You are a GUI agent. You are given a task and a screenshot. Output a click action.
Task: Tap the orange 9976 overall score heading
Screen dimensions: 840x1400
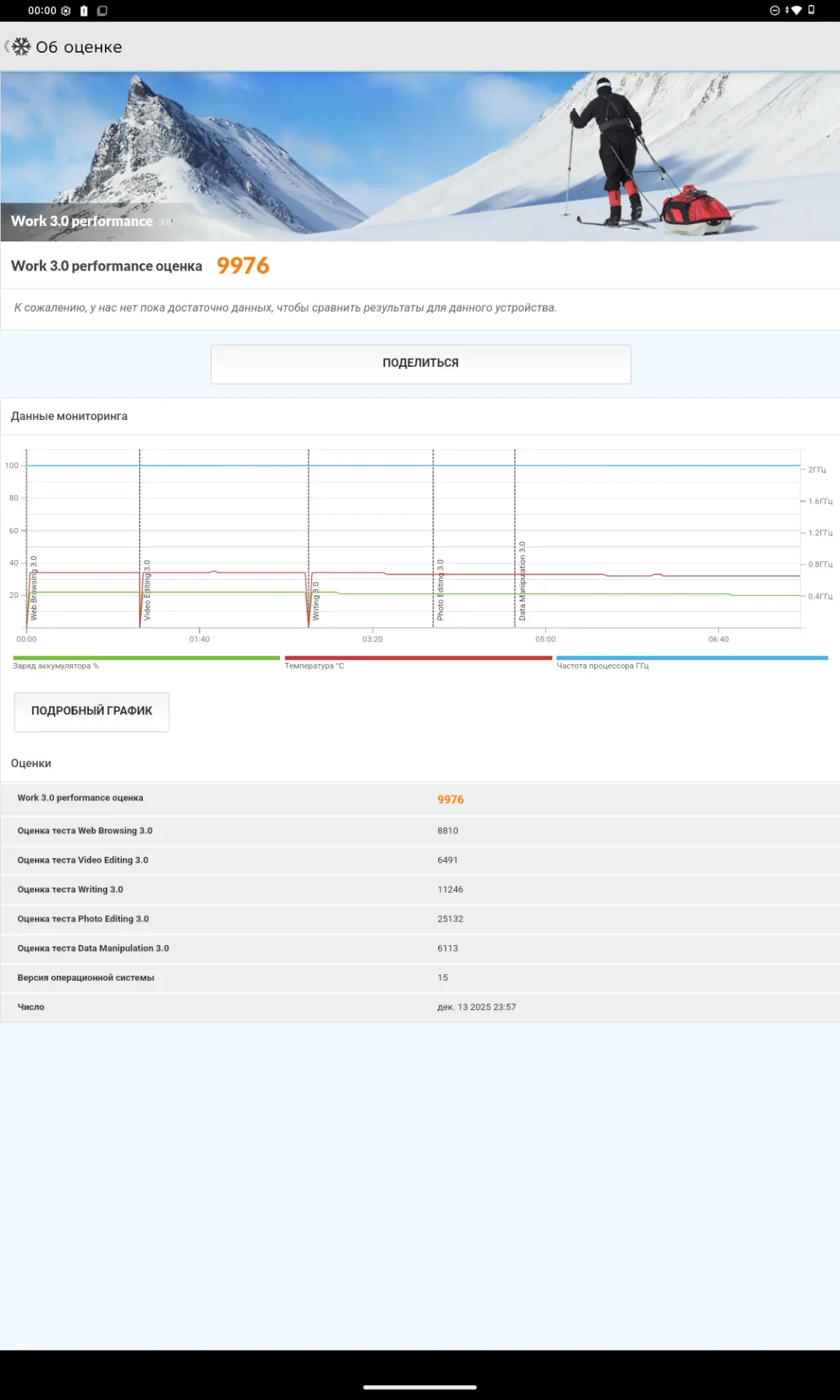(243, 265)
